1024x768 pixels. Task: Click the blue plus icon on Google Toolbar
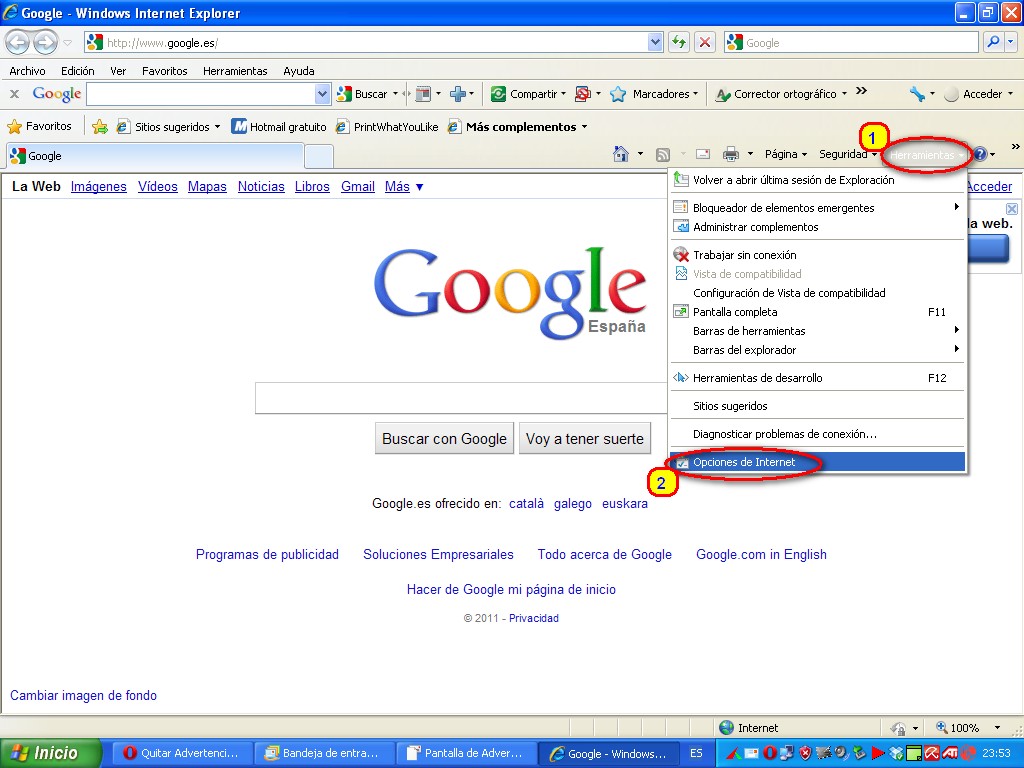(x=458, y=94)
